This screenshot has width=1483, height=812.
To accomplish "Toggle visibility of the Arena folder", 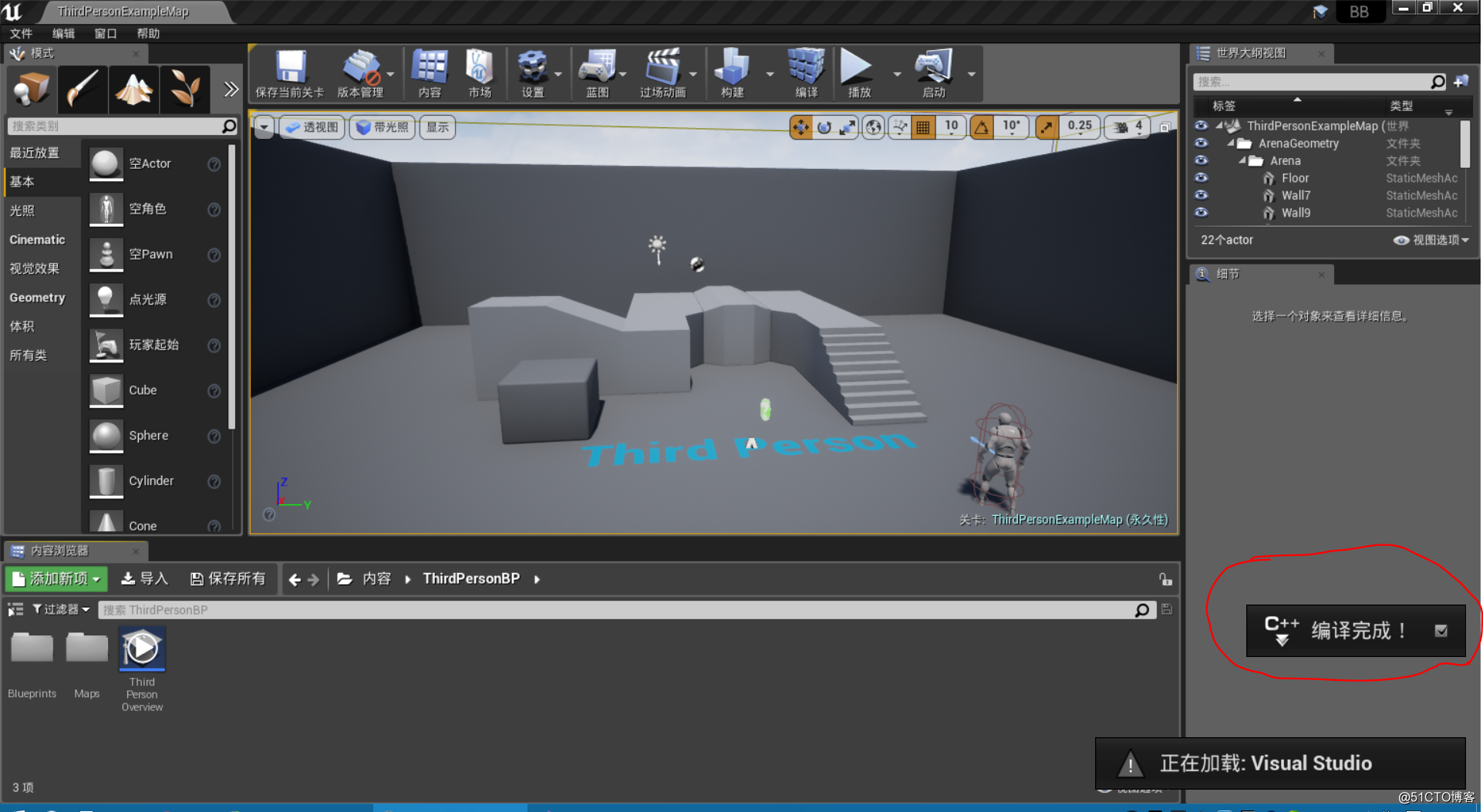I will coord(1201,160).
